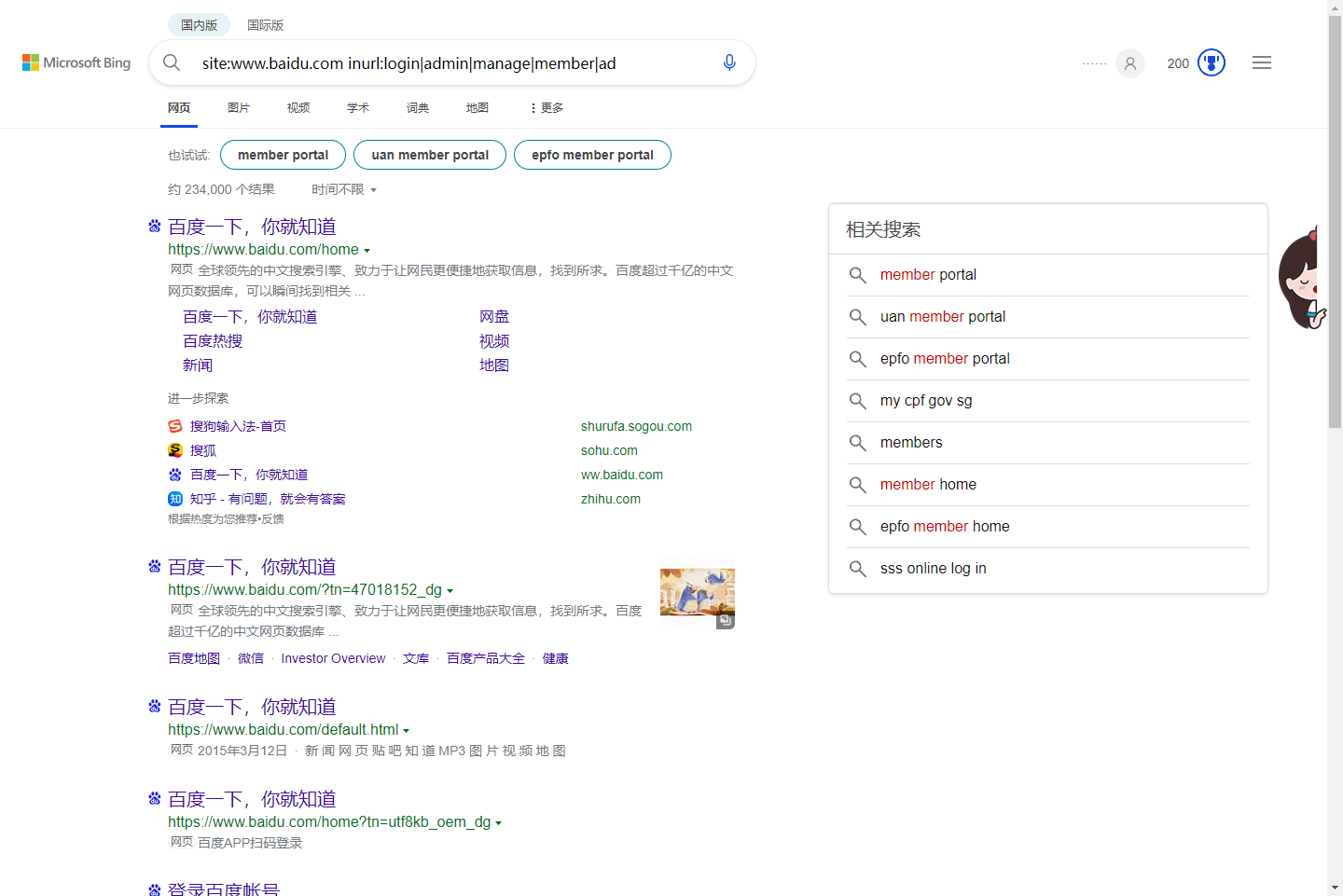Select the 词典 dictionary tab
The width and height of the screenshot is (1343, 896).
pos(418,108)
